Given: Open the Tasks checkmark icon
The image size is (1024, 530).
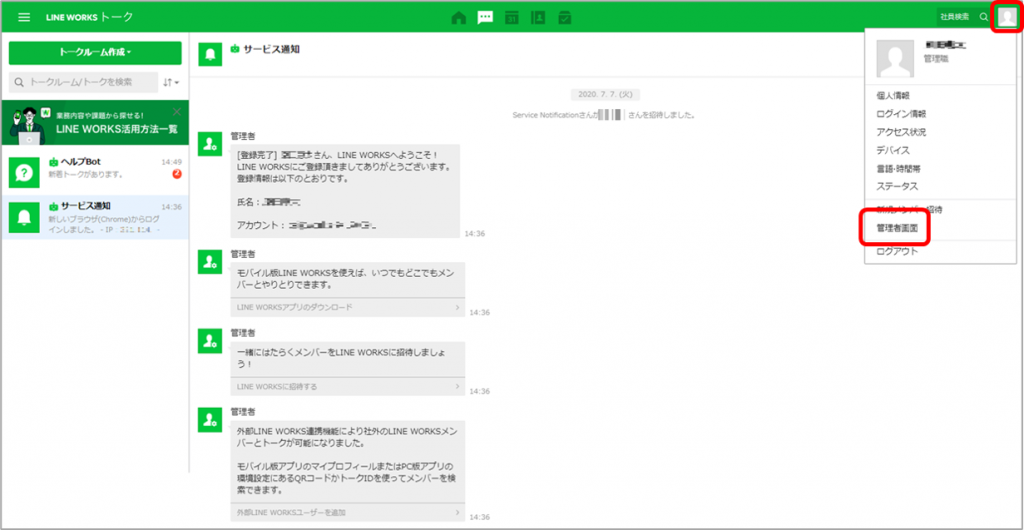Looking at the screenshot, I should [x=565, y=18].
